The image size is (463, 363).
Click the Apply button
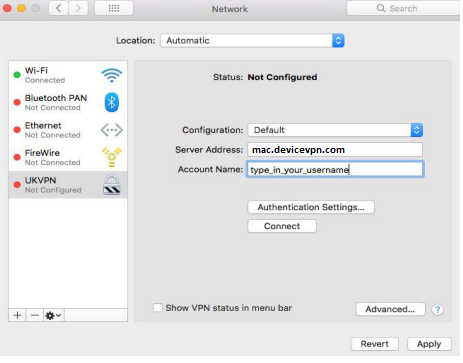pos(429,344)
